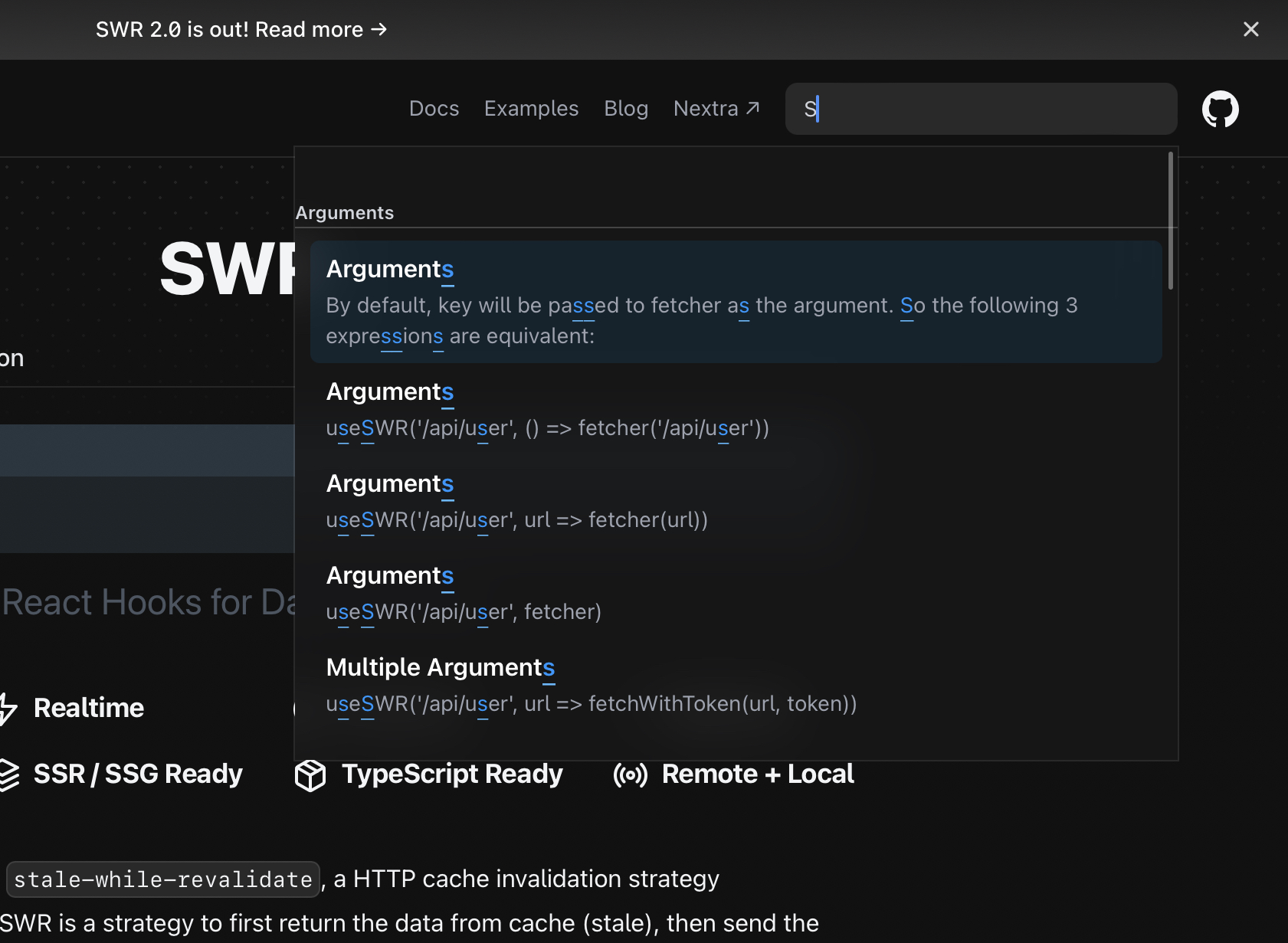This screenshot has height=943, width=1288.
Task: Click inside the search input field
Action: [x=981, y=109]
